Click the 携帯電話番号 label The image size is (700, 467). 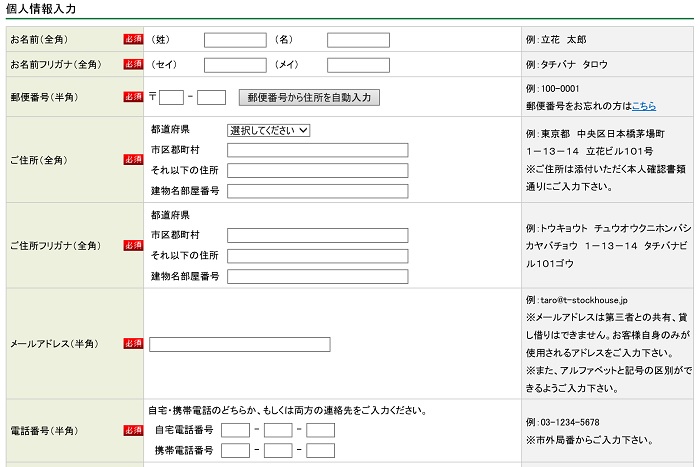184,450
